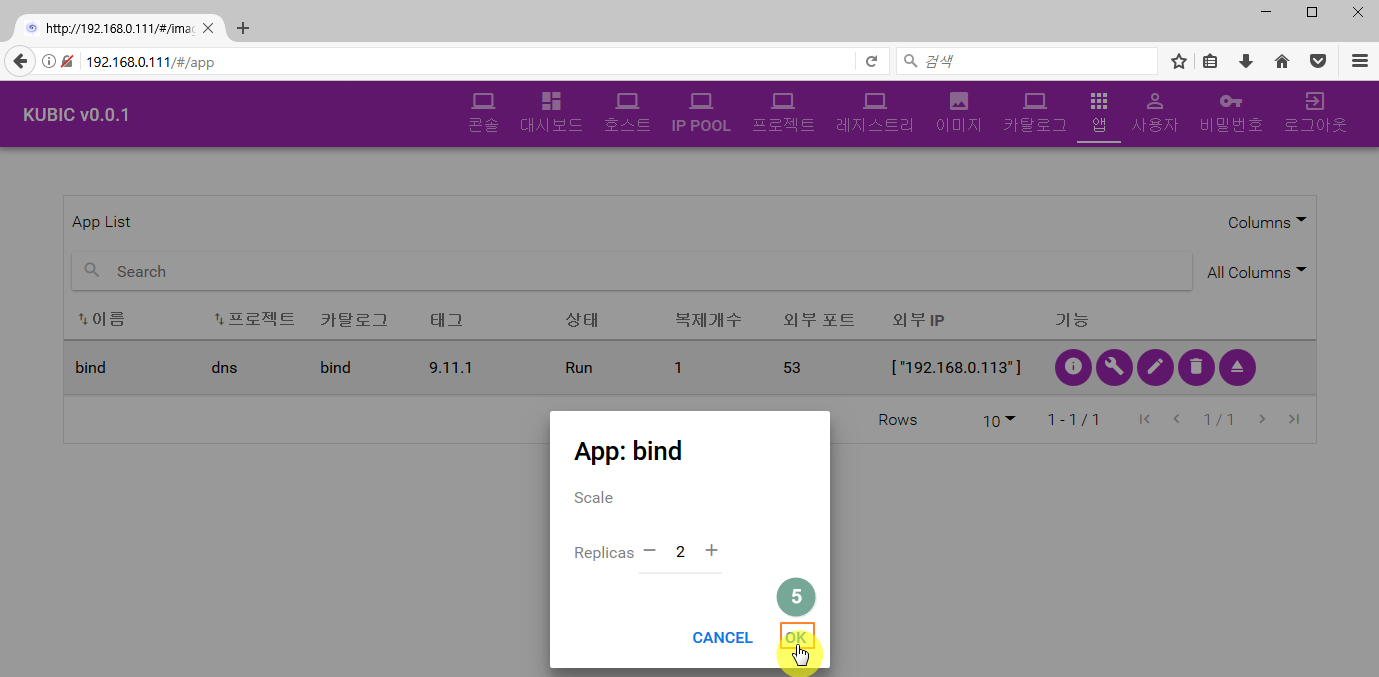Expand the Columns dropdown

1267,222
